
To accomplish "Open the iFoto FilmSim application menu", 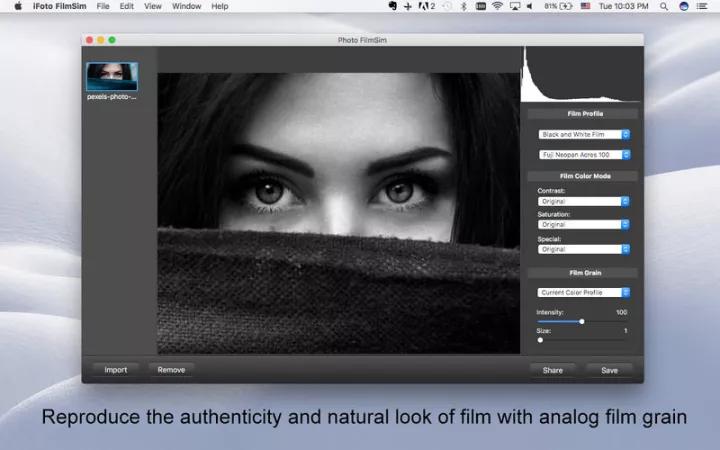I will 59,6.
